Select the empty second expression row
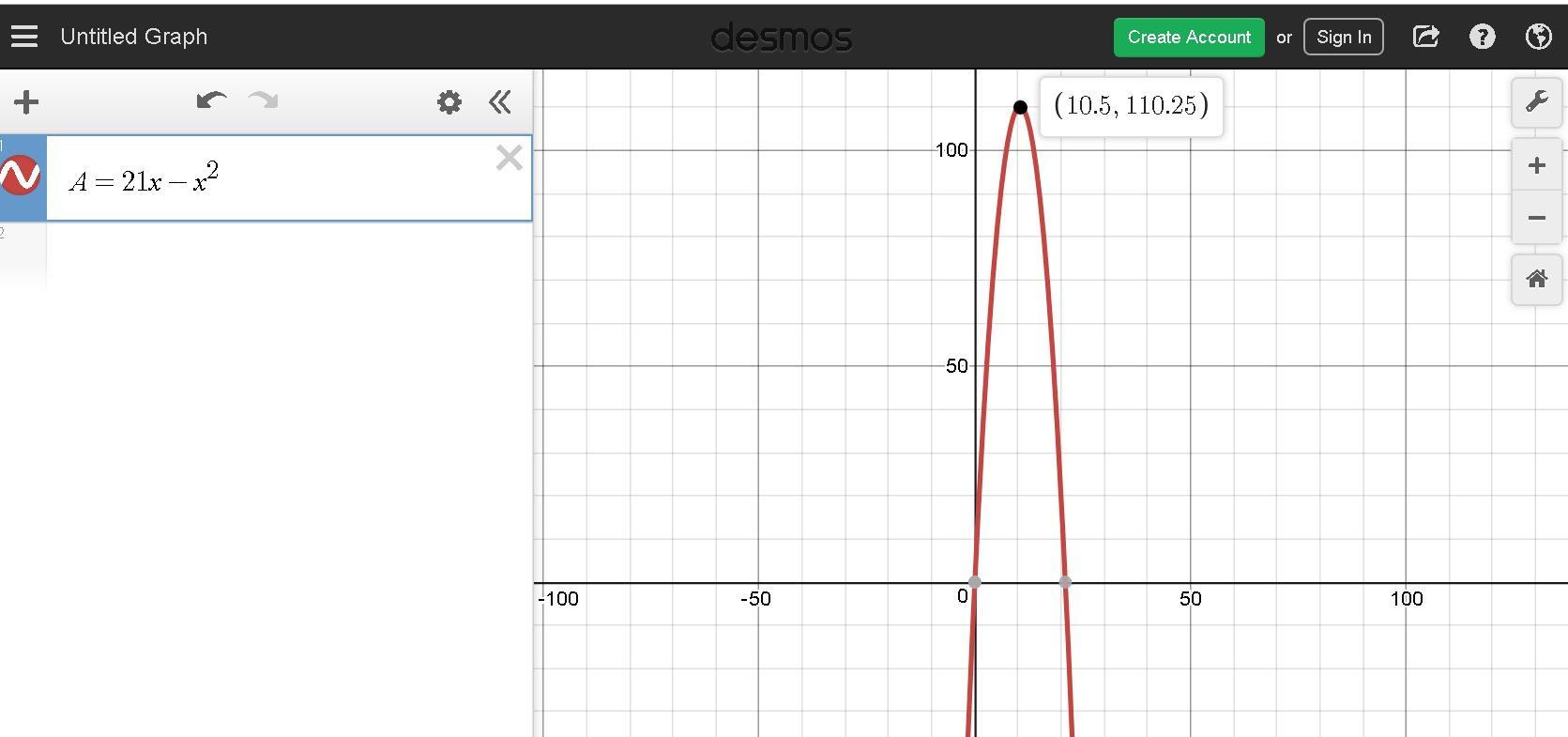Screen dimensions: 1568x737 click(289, 255)
